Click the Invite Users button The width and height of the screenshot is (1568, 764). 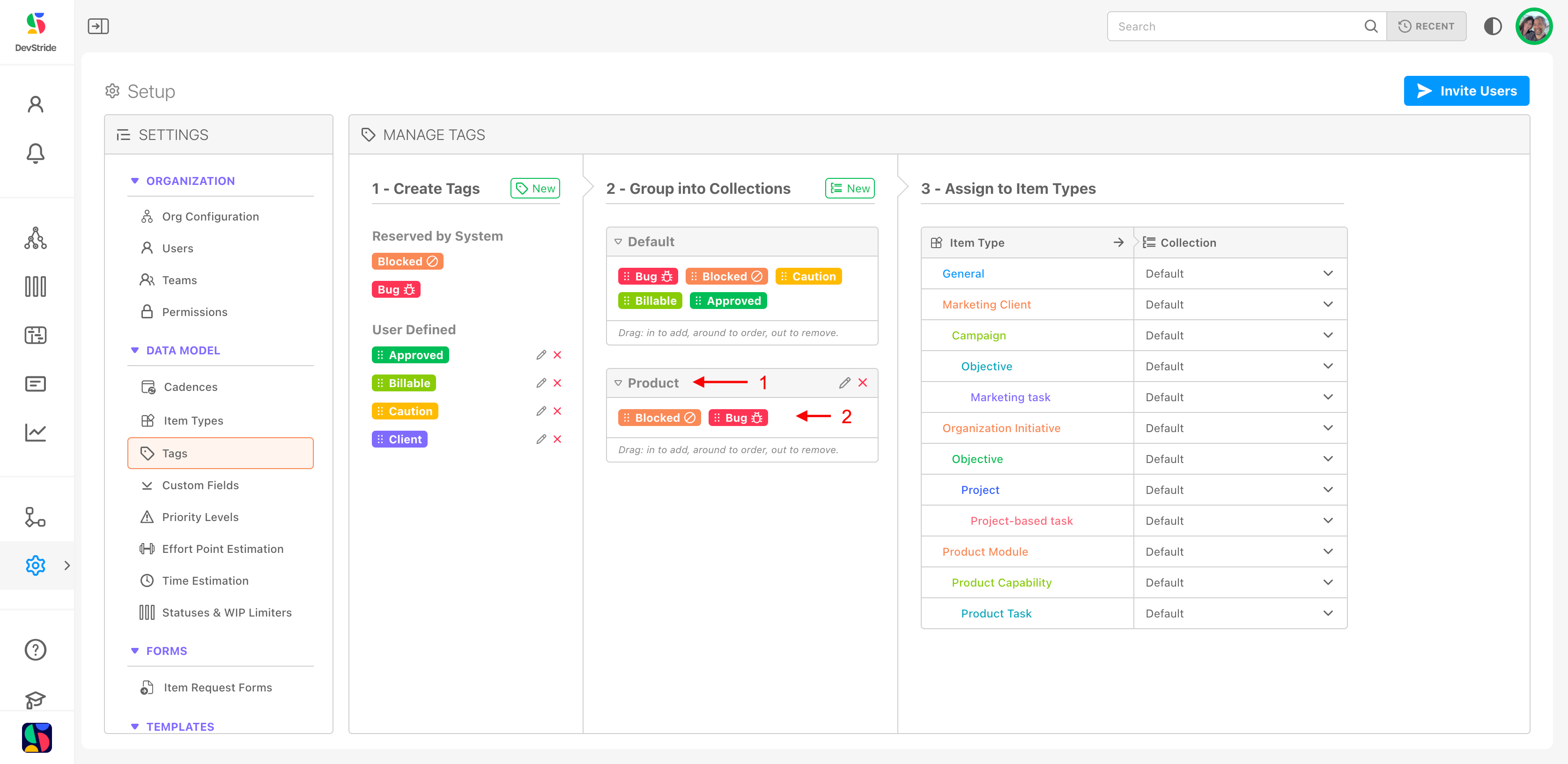(x=1466, y=91)
